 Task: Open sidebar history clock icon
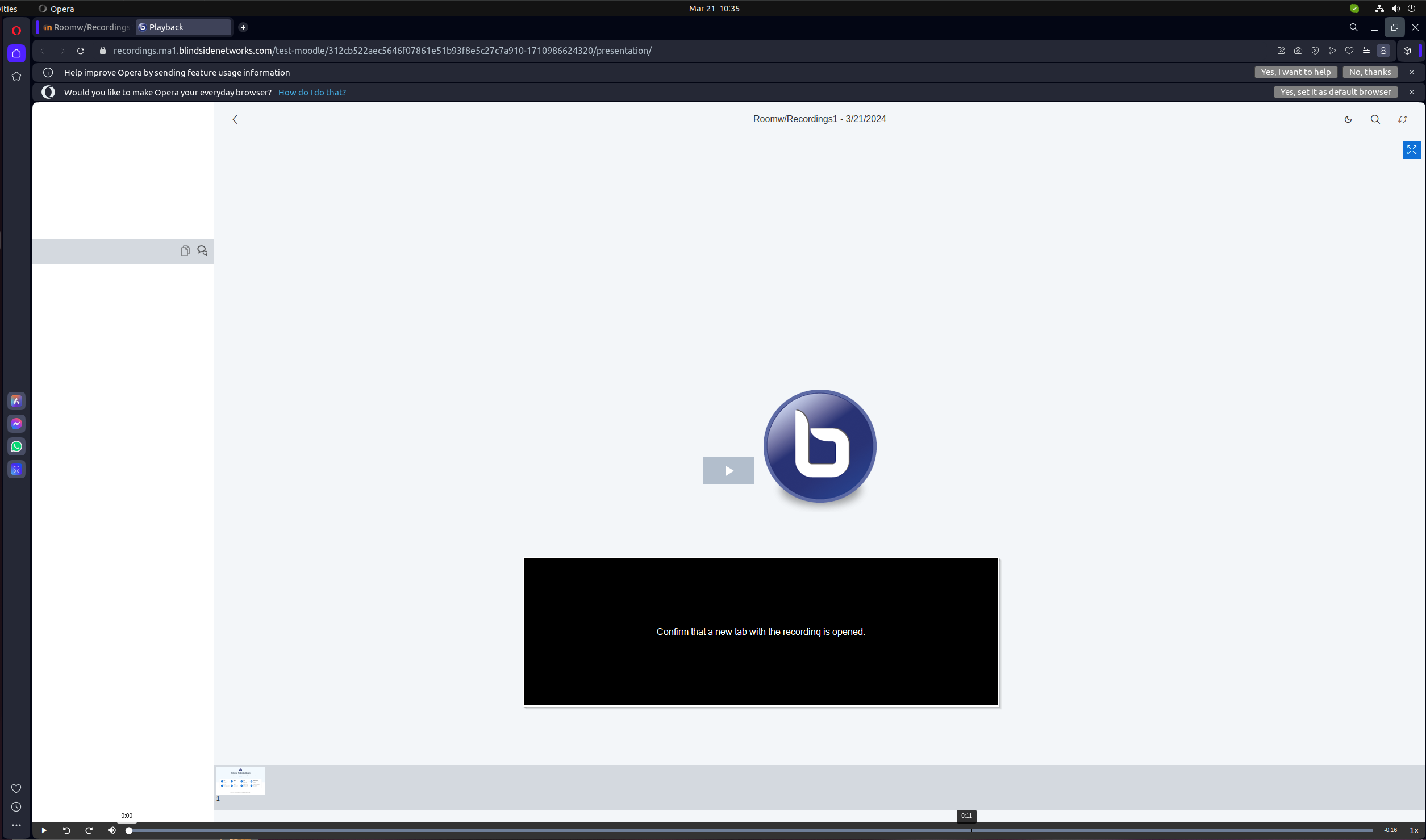[x=16, y=807]
